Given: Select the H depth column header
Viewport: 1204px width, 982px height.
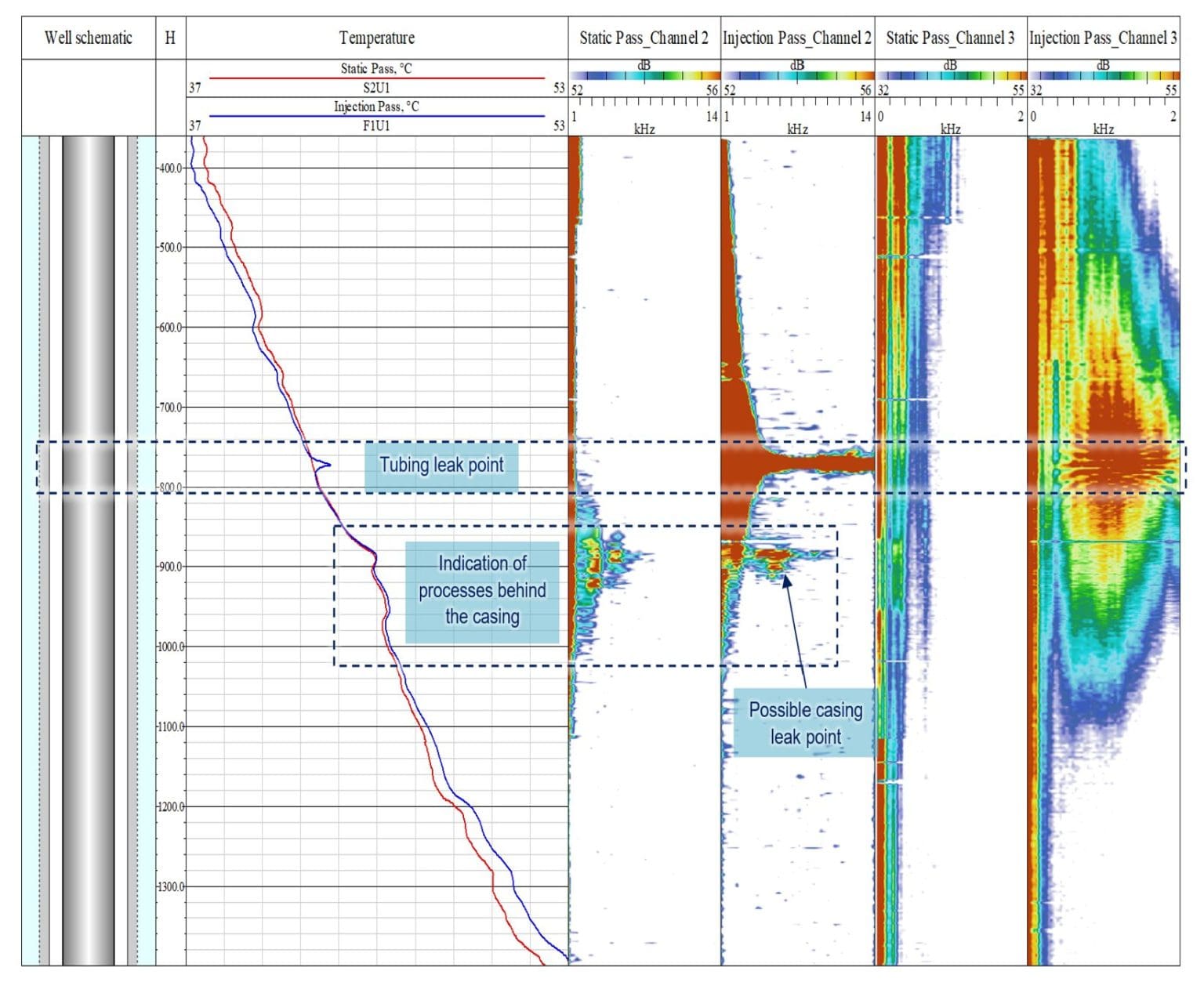Looking at the screenshot, I should coord(169,37).
